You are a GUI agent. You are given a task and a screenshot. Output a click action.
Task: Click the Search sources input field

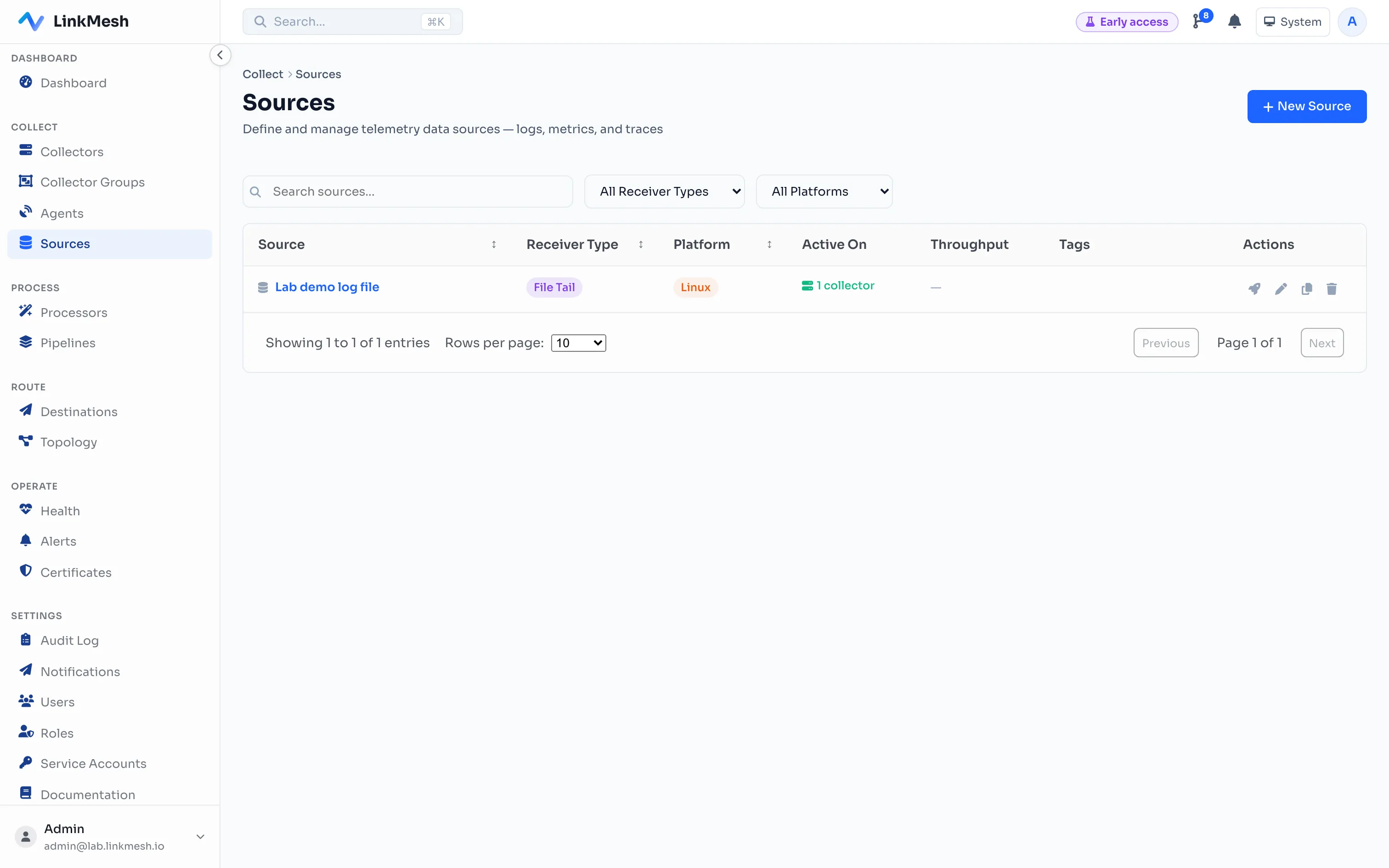point(407,191)
